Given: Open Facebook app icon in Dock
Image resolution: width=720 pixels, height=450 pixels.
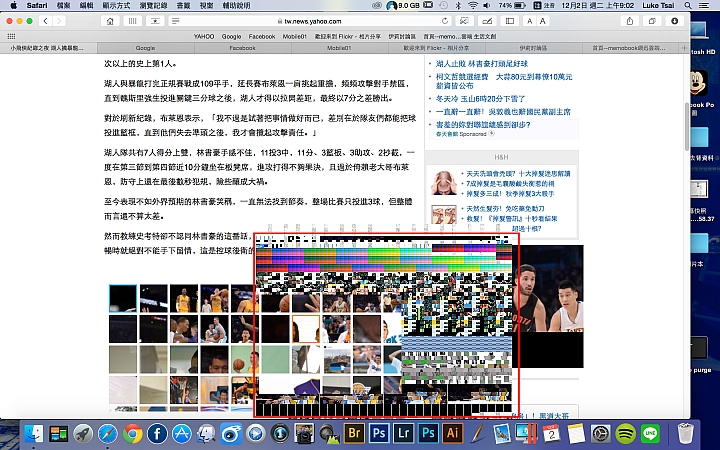Looking at the screenshot, I should click(x=157, y=433).
